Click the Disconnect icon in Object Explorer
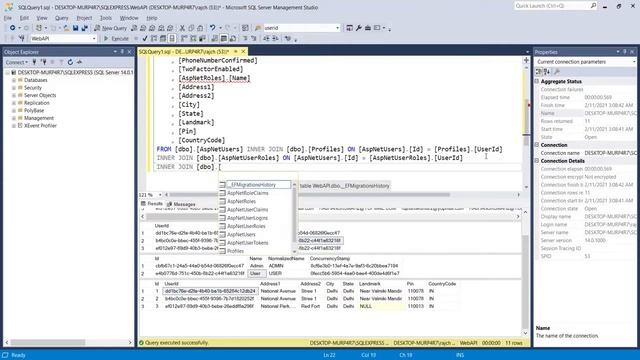The image size is (640, 360). tap(43, 62)
